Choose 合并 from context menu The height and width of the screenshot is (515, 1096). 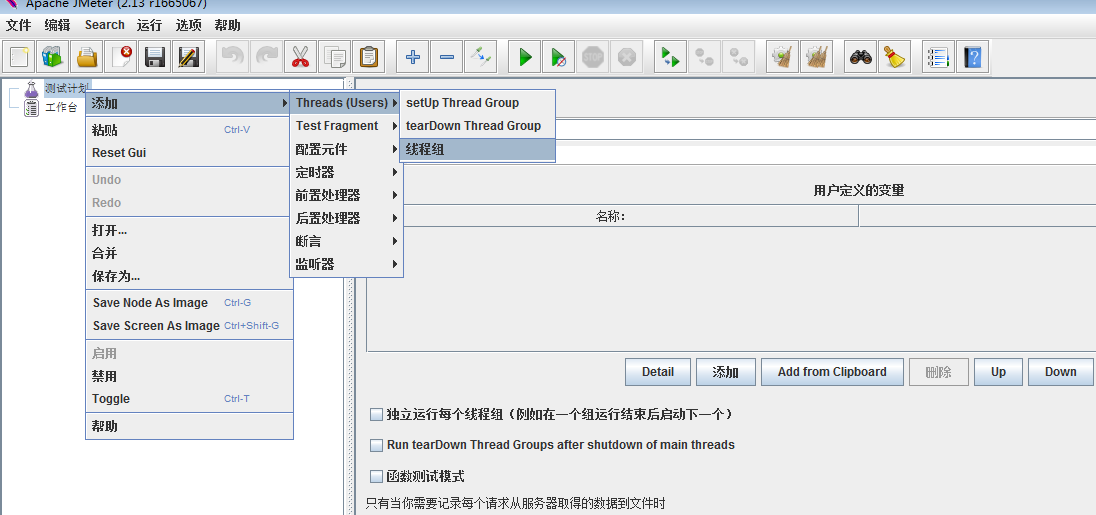[189, 254]
